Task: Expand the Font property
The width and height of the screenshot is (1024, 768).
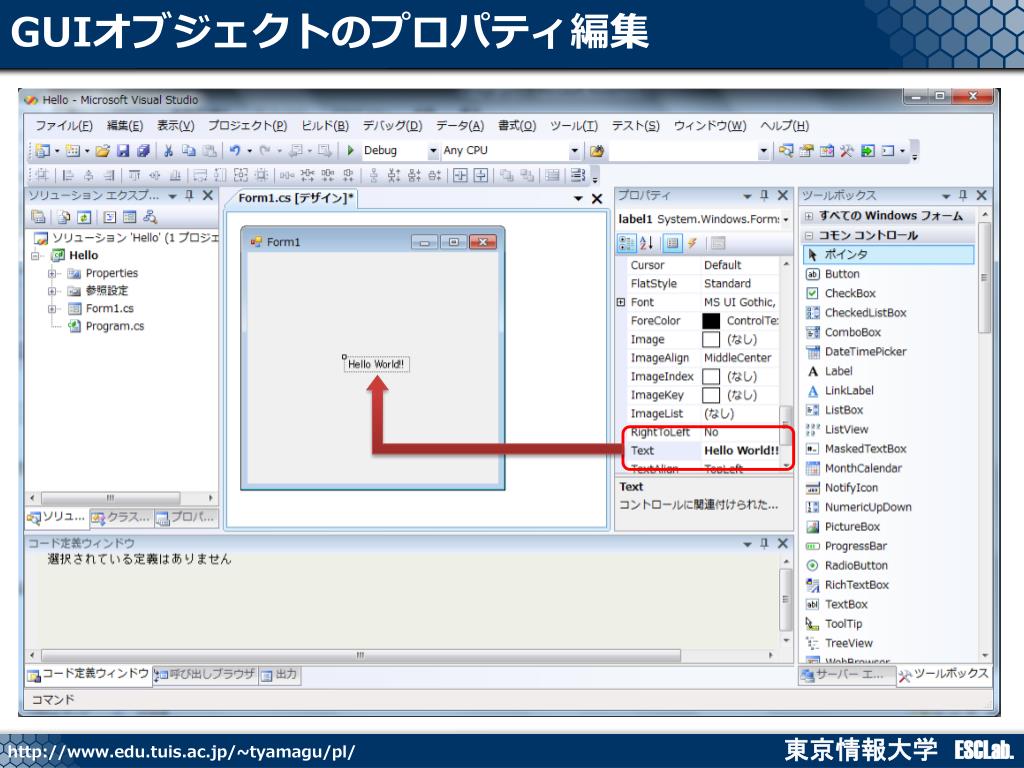Action: click(621, 302)
